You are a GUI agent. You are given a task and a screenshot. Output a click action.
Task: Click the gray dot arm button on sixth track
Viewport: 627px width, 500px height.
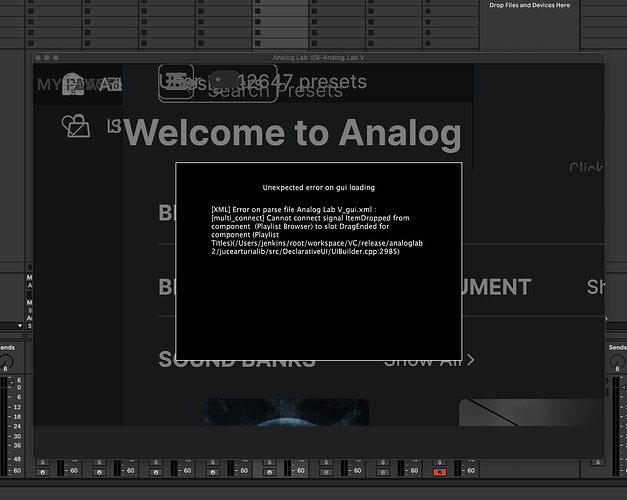coord(326,472)
